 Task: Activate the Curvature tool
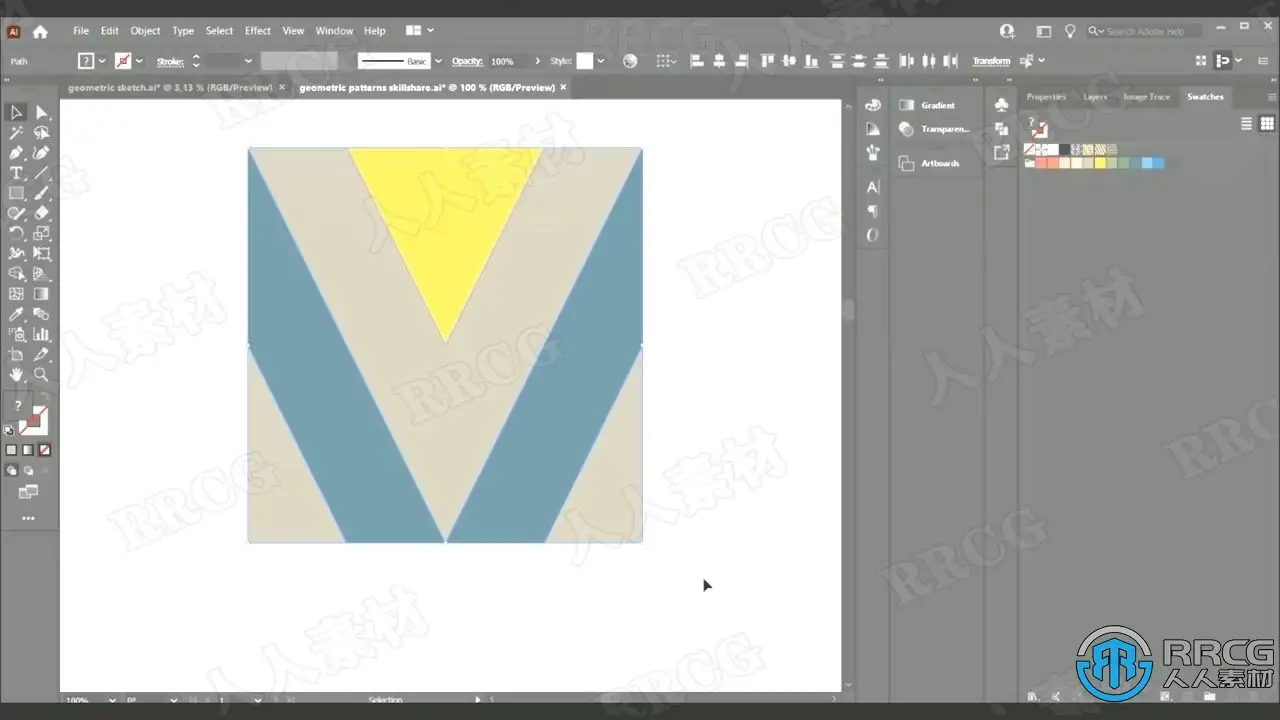(42, 153)
